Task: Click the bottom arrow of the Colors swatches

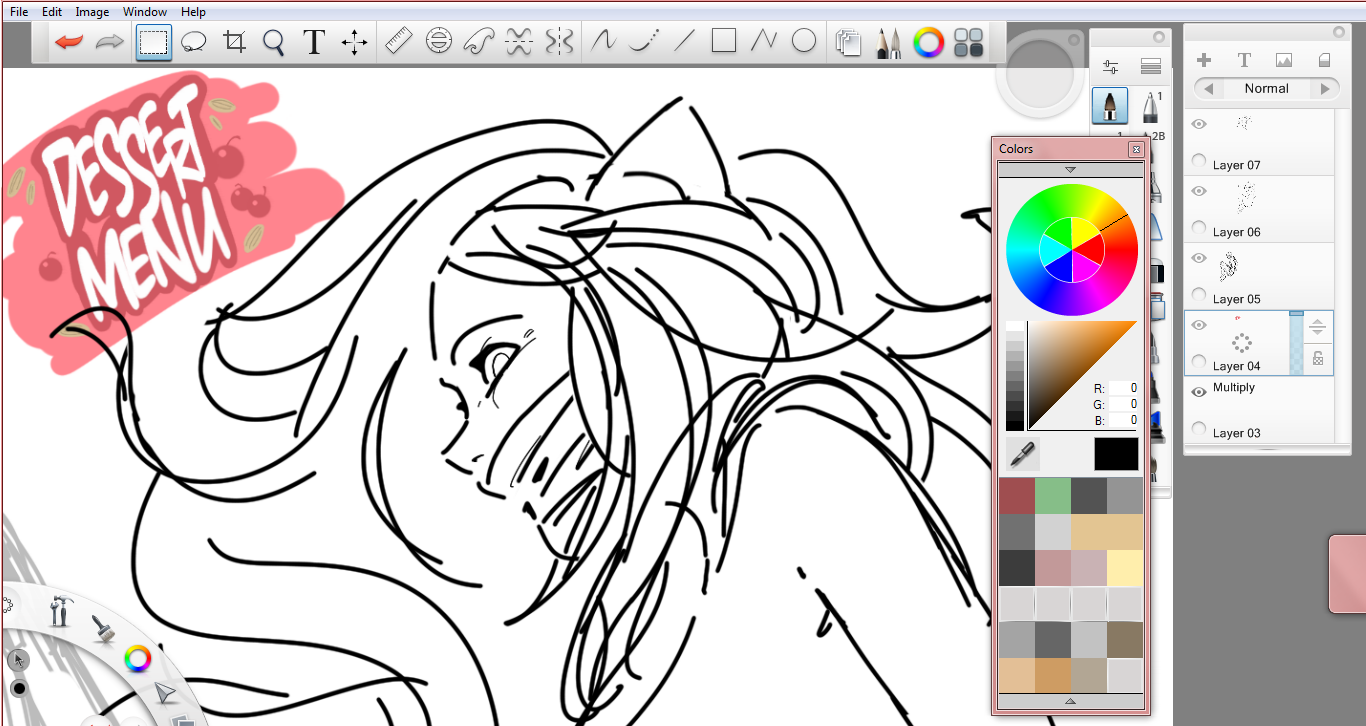Action: 1070,702
